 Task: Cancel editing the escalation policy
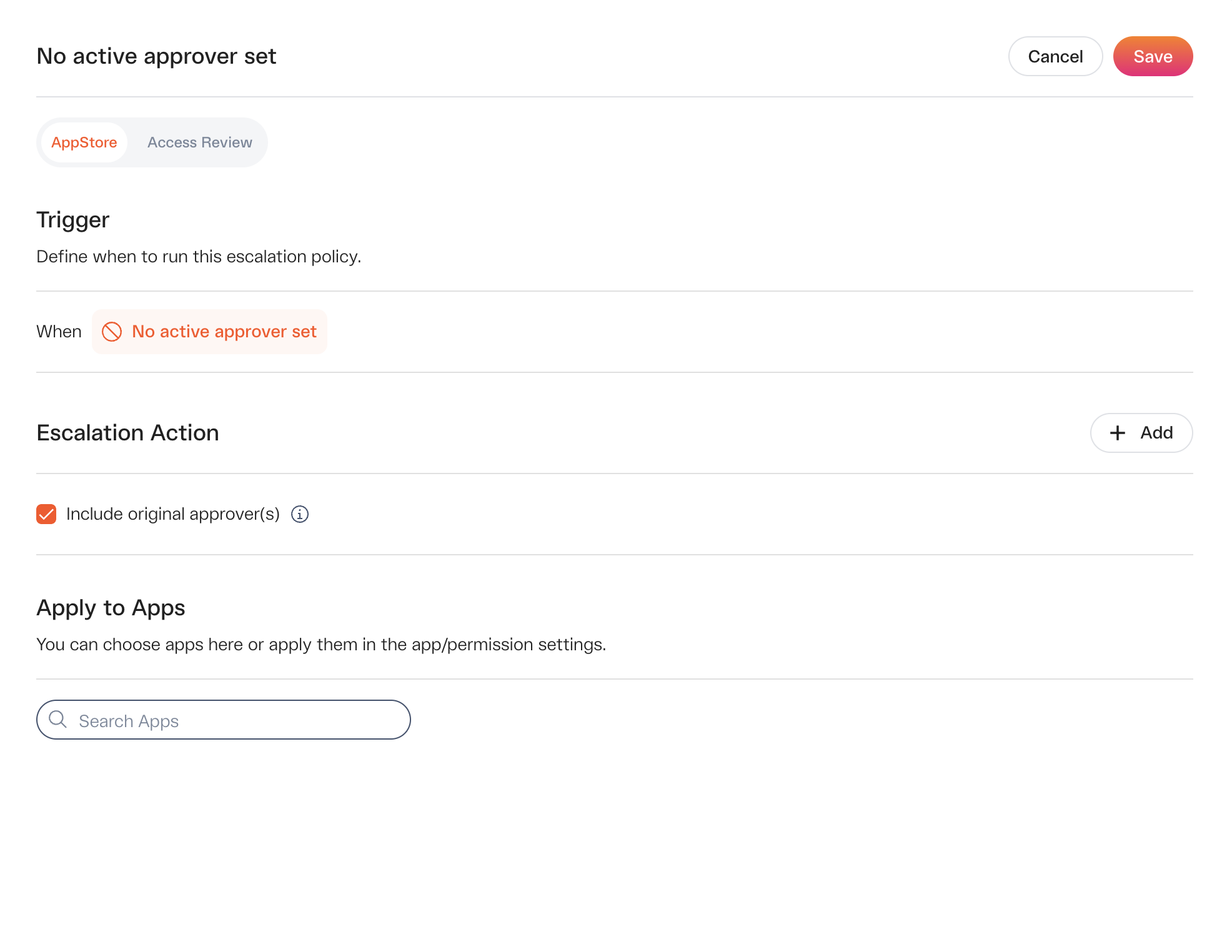pyautogui.click(x=1055, y=56)
